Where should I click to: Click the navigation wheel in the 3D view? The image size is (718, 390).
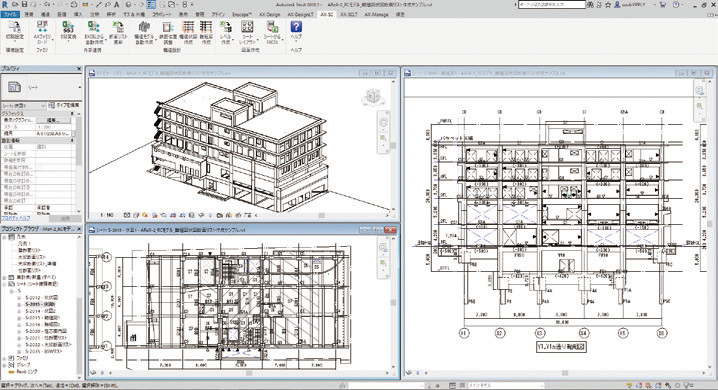(x=383, y=122)
